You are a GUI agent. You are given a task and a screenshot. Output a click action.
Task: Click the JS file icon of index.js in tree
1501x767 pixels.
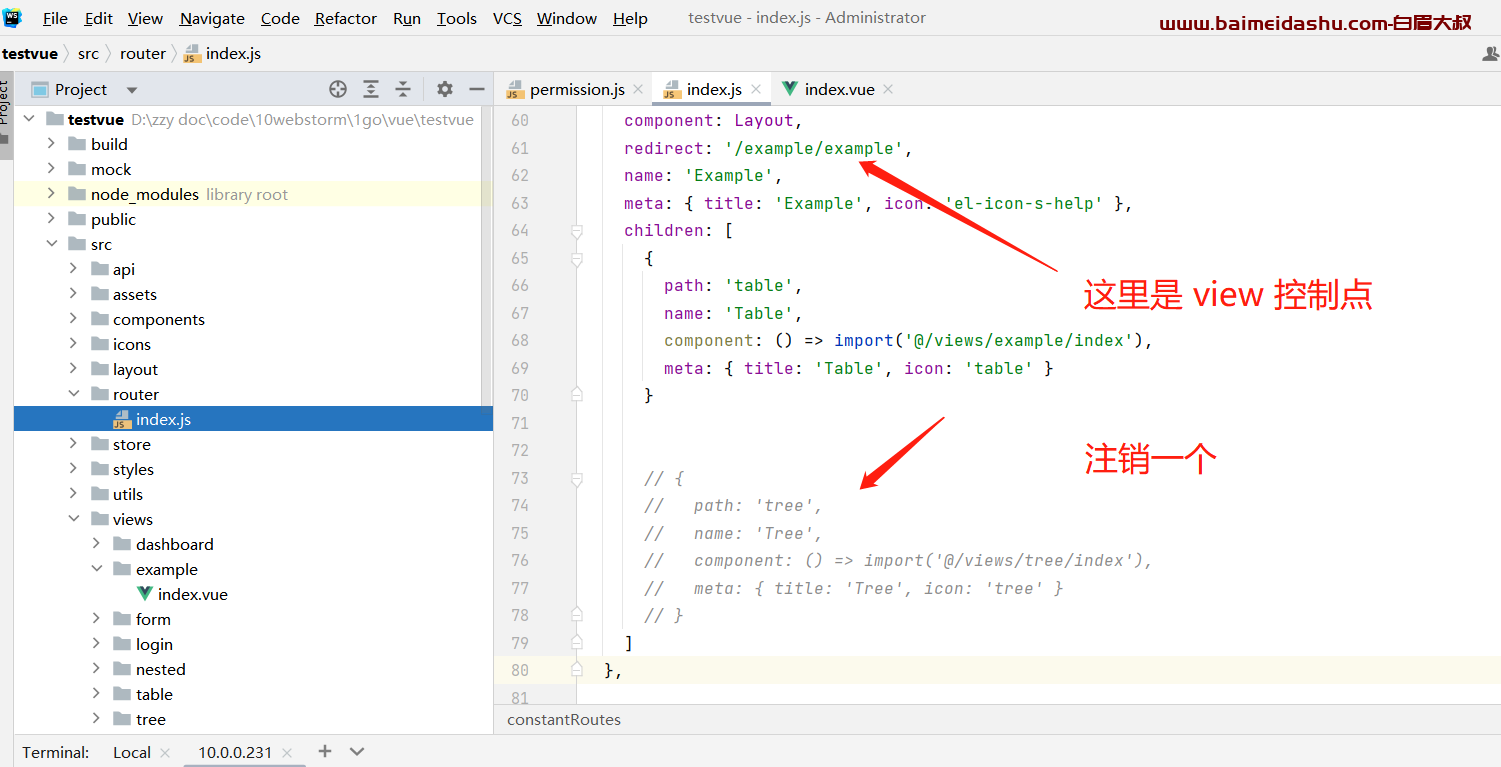pos(123,419)
